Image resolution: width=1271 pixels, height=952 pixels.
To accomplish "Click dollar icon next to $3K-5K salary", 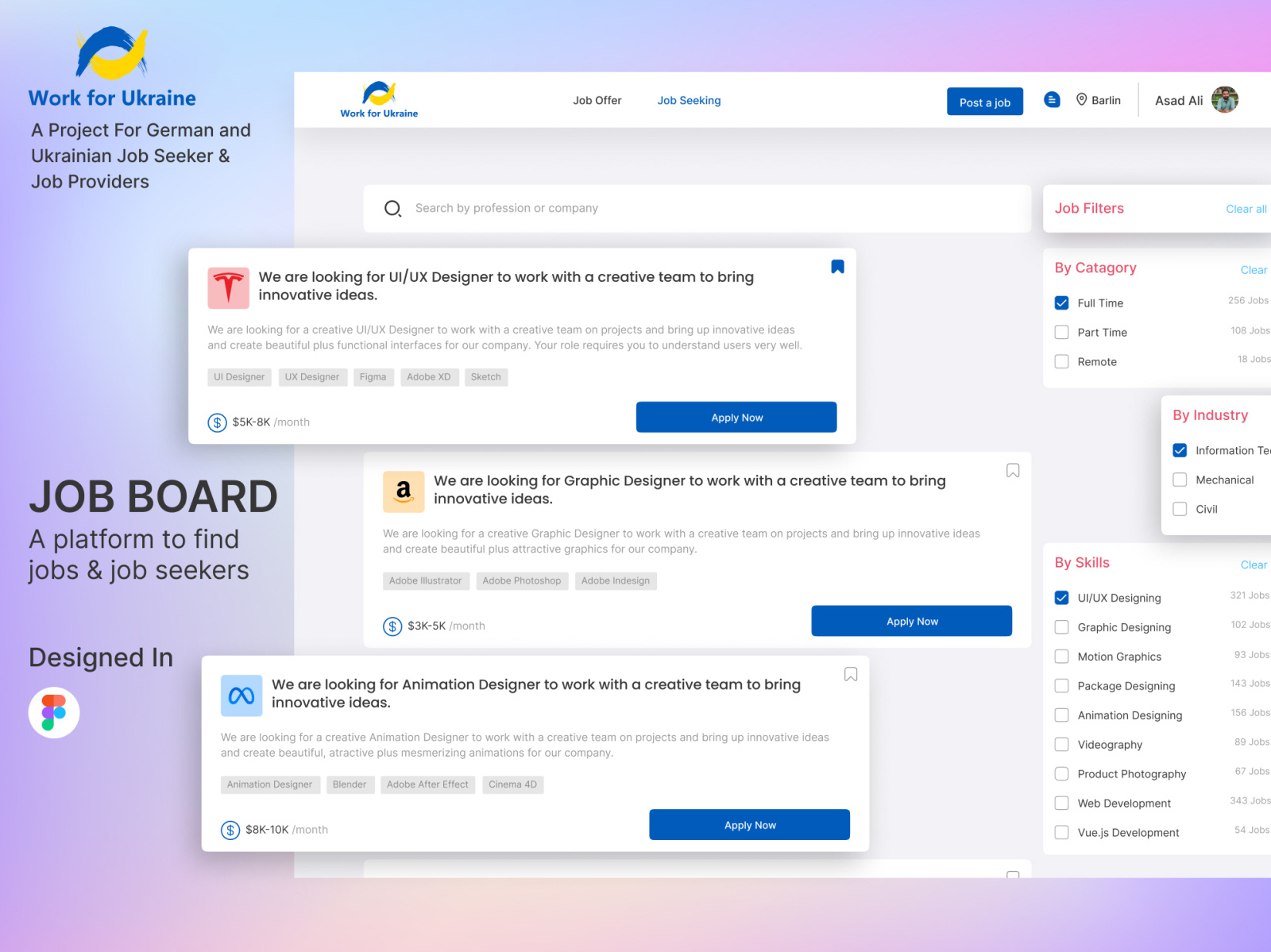I will 392,626.
